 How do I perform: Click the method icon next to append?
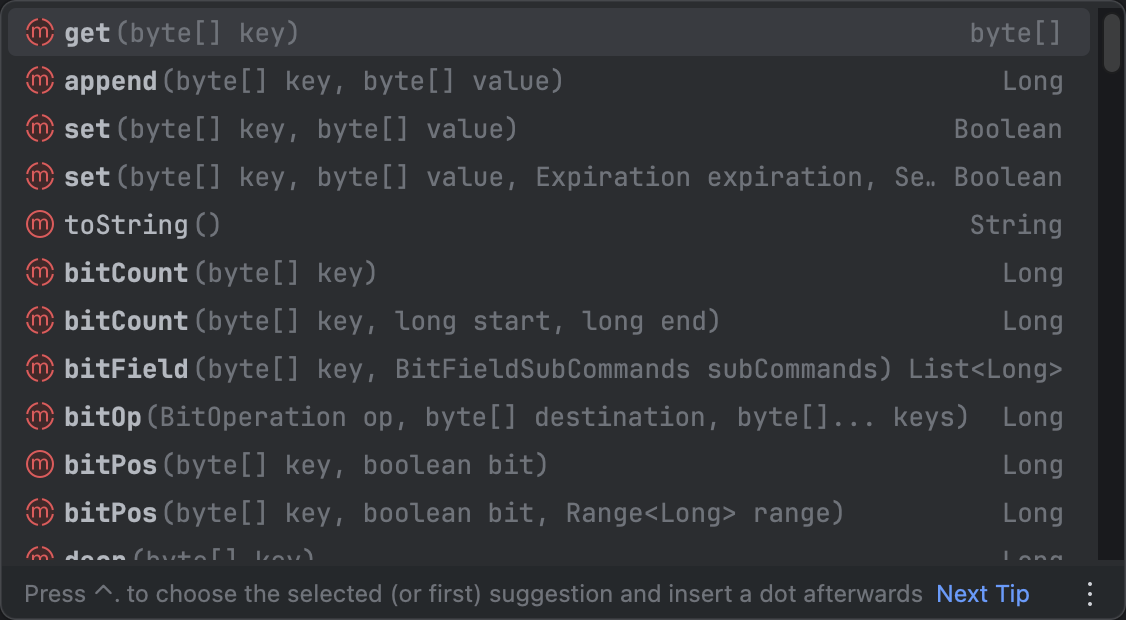[39, 81]
